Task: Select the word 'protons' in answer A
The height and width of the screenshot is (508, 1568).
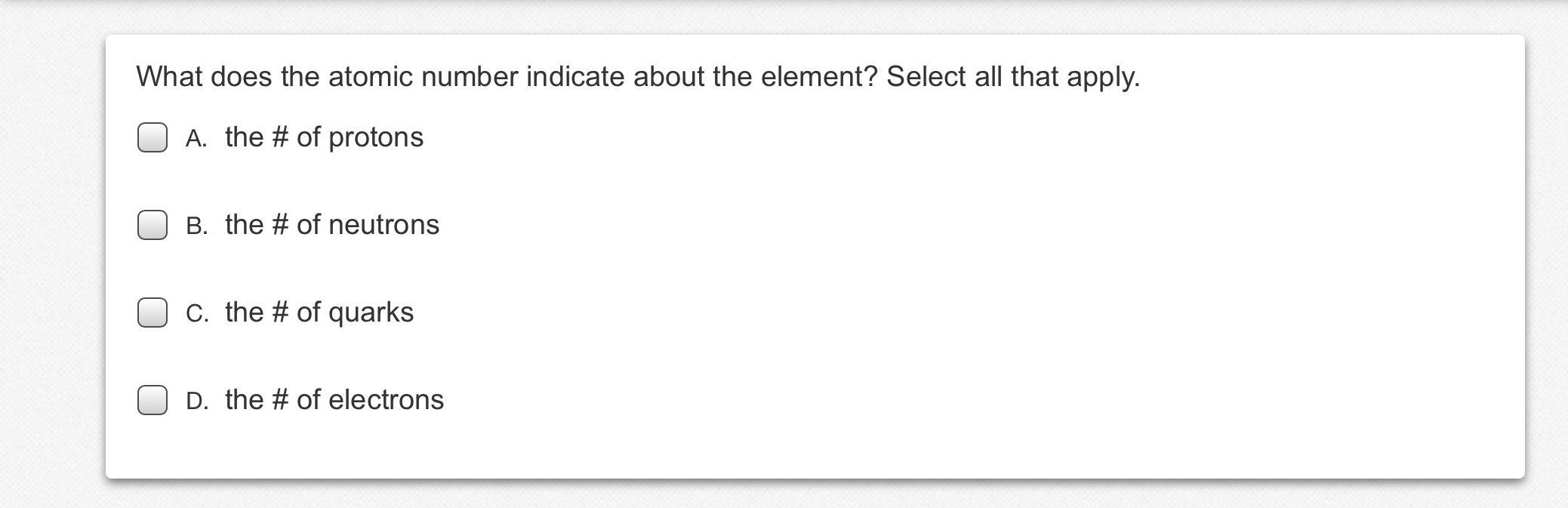Action: [x=376, y=138]
